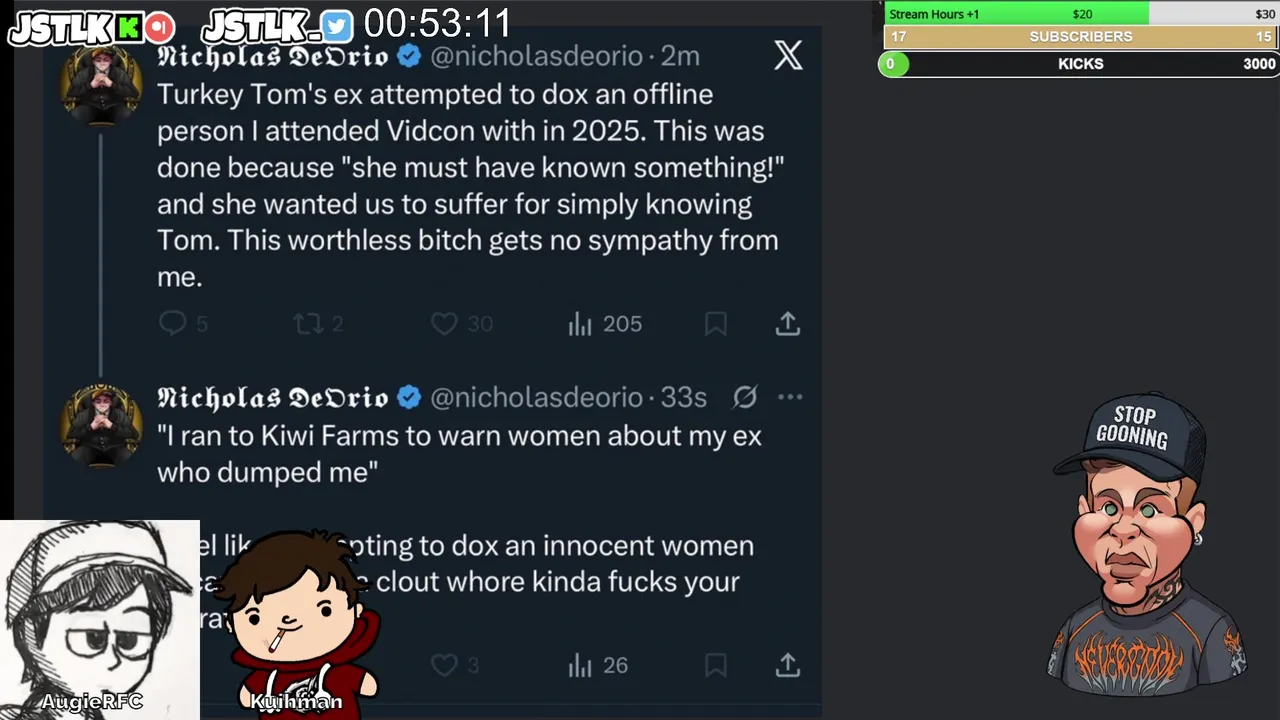1280x720 pixels.
Task: Like the second tweet with 3 likes
Action: tap(444, 665)
